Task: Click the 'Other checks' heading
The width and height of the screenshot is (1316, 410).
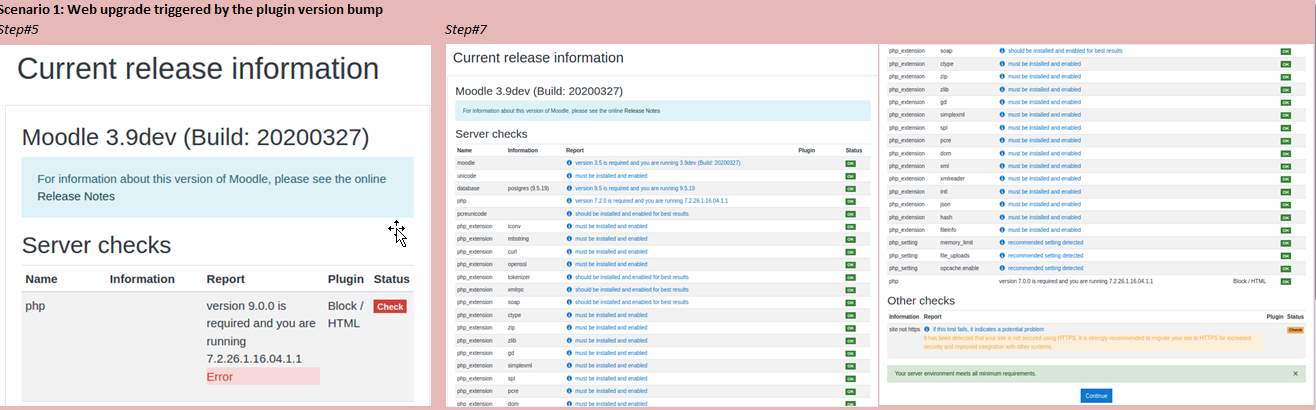Action: tap(921, 300)
